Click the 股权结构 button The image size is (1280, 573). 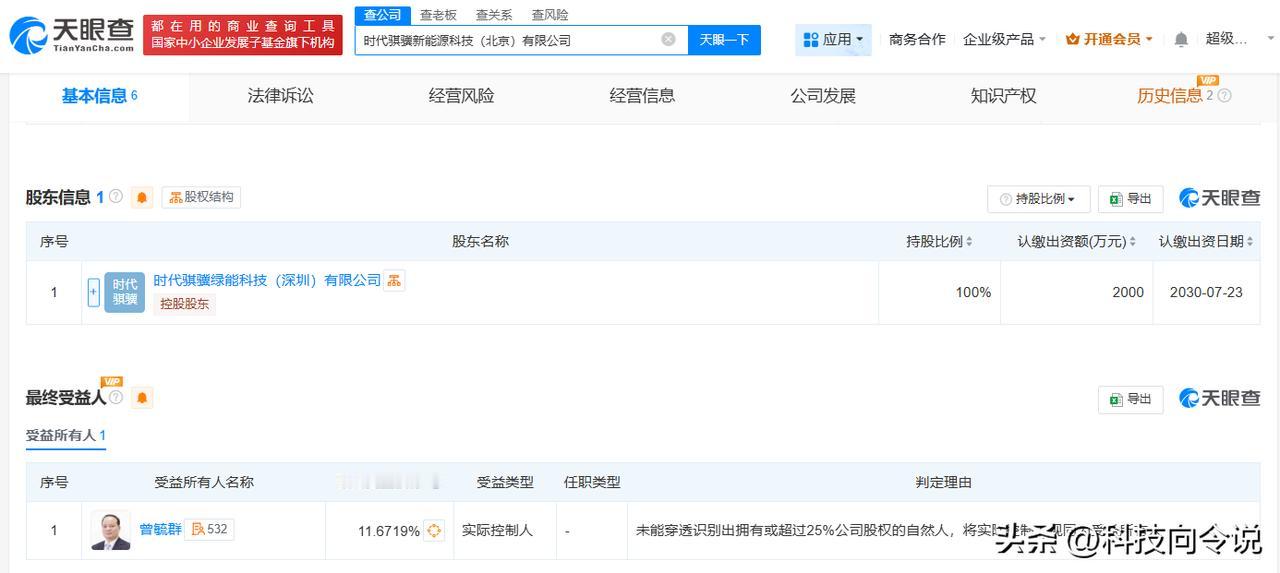tap(201, 197)
